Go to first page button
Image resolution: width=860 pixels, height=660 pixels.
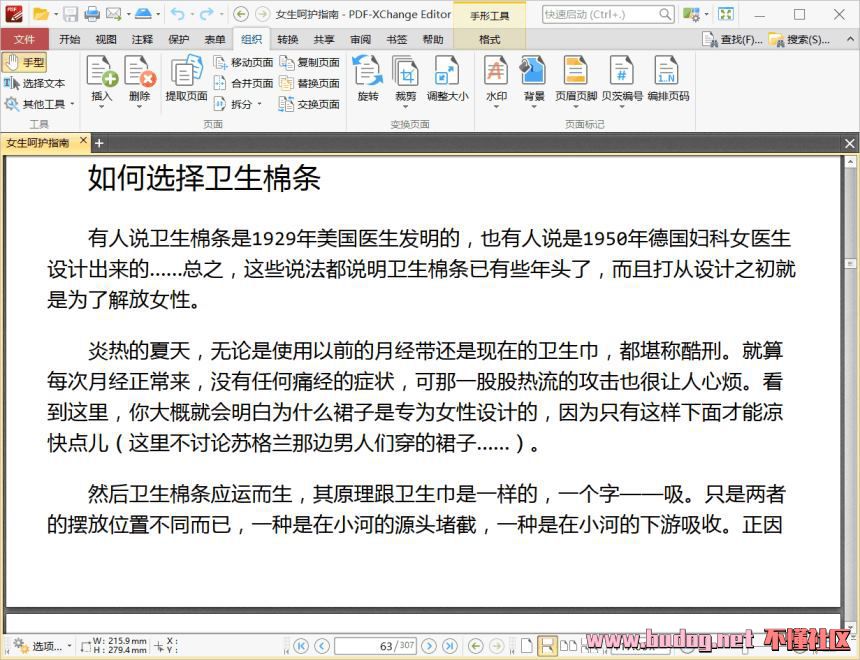tap(301, 646)
